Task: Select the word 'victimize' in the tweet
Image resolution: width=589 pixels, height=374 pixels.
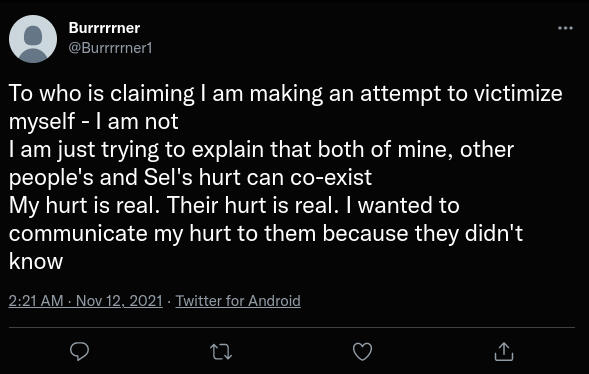Action: [x=518, y=93]
